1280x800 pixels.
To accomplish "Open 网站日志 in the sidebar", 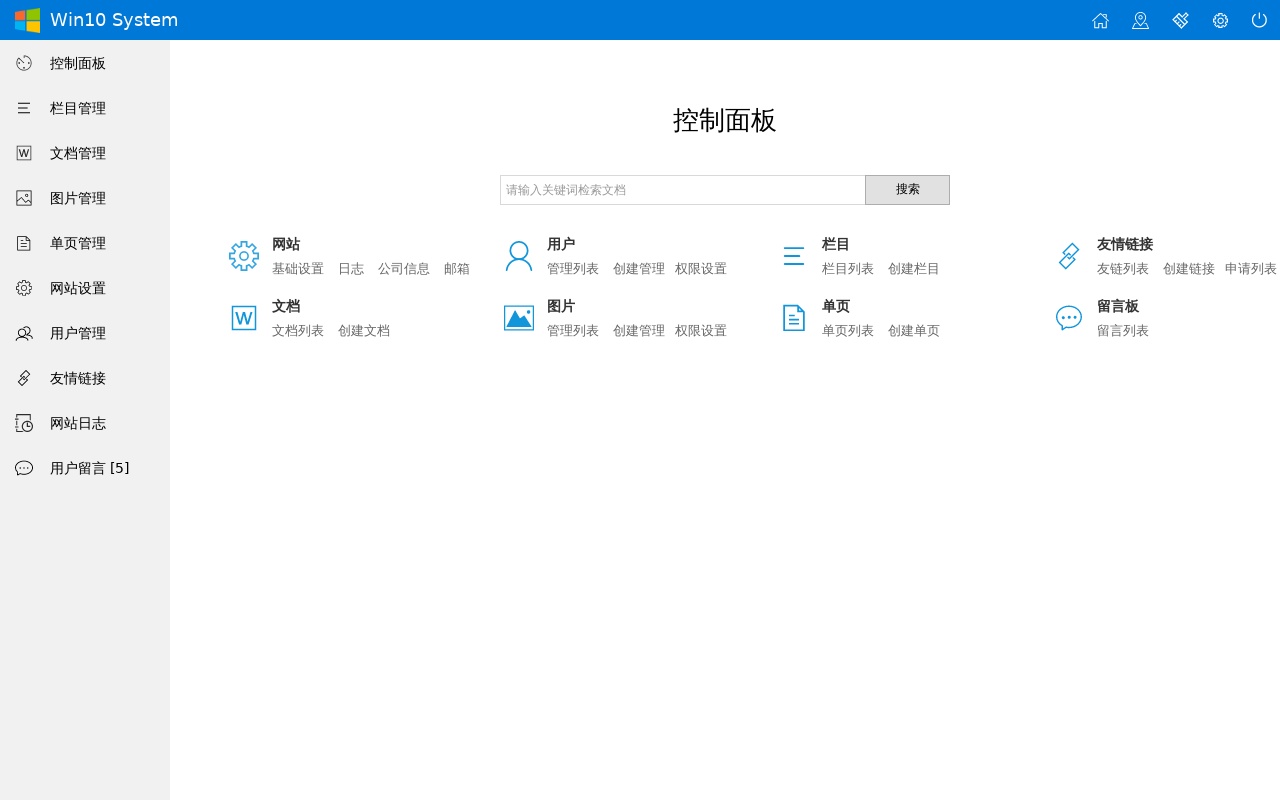I will coord(78,423).
